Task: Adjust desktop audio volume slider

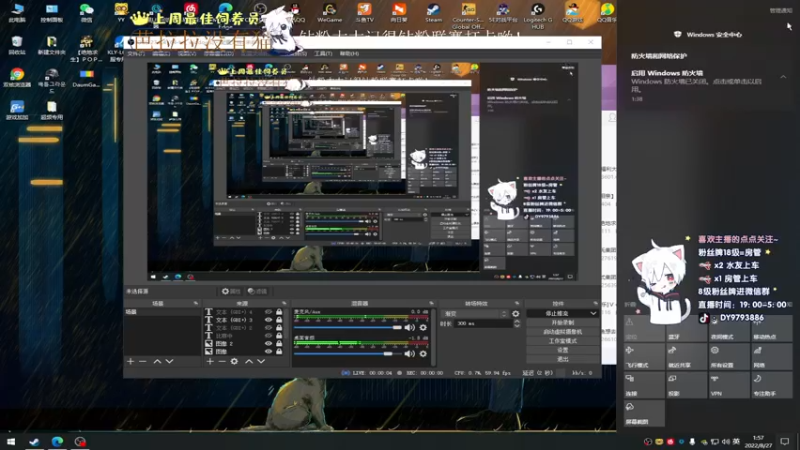Action: point(348,354)
